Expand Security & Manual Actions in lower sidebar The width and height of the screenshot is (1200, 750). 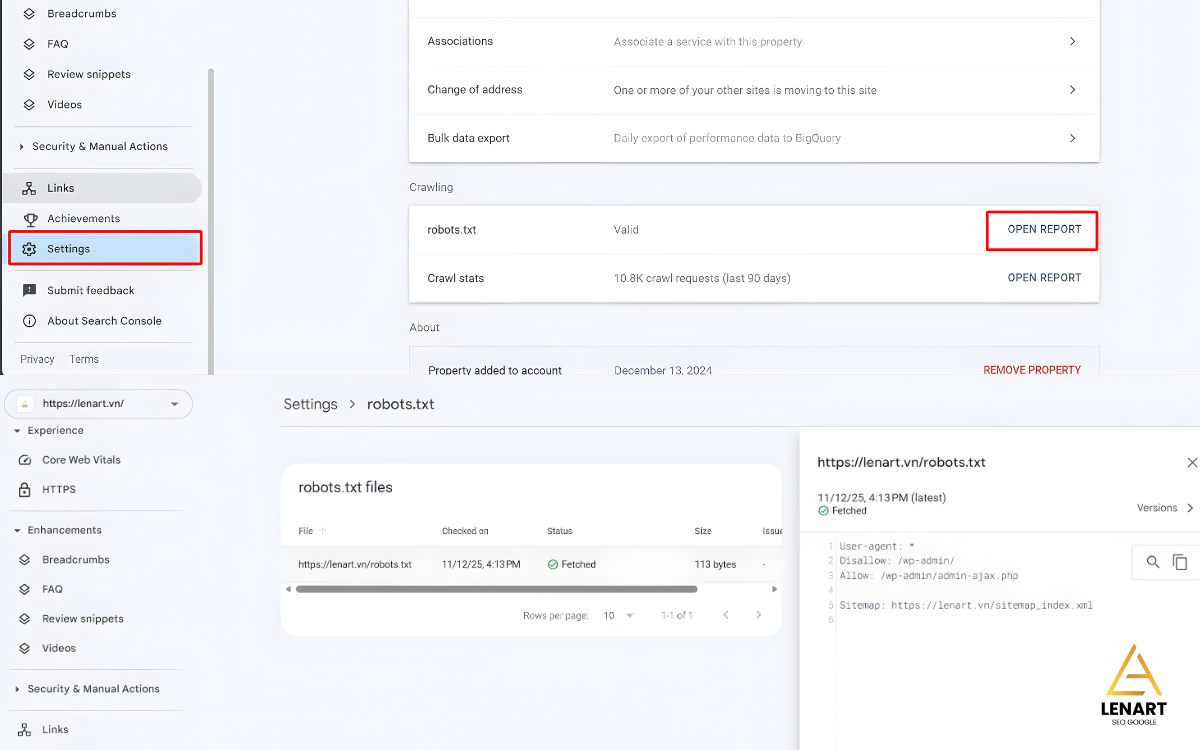[x=17, y=689]
